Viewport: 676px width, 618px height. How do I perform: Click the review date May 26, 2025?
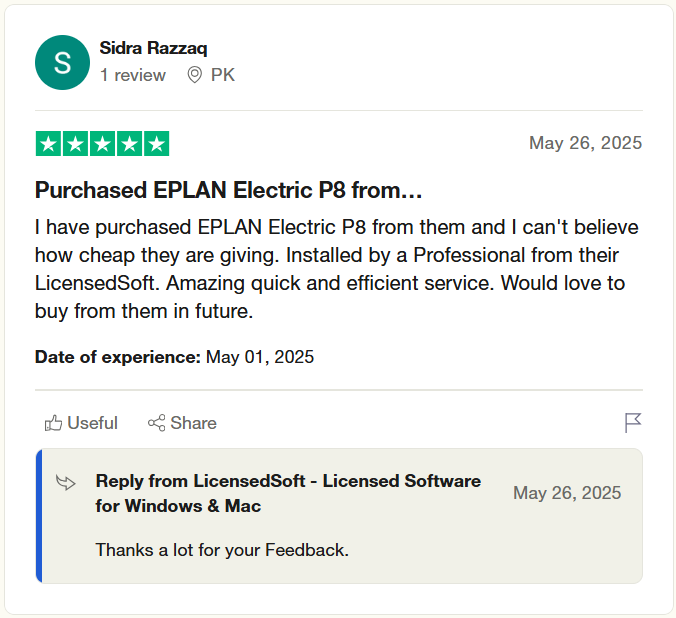coord(585,143)
